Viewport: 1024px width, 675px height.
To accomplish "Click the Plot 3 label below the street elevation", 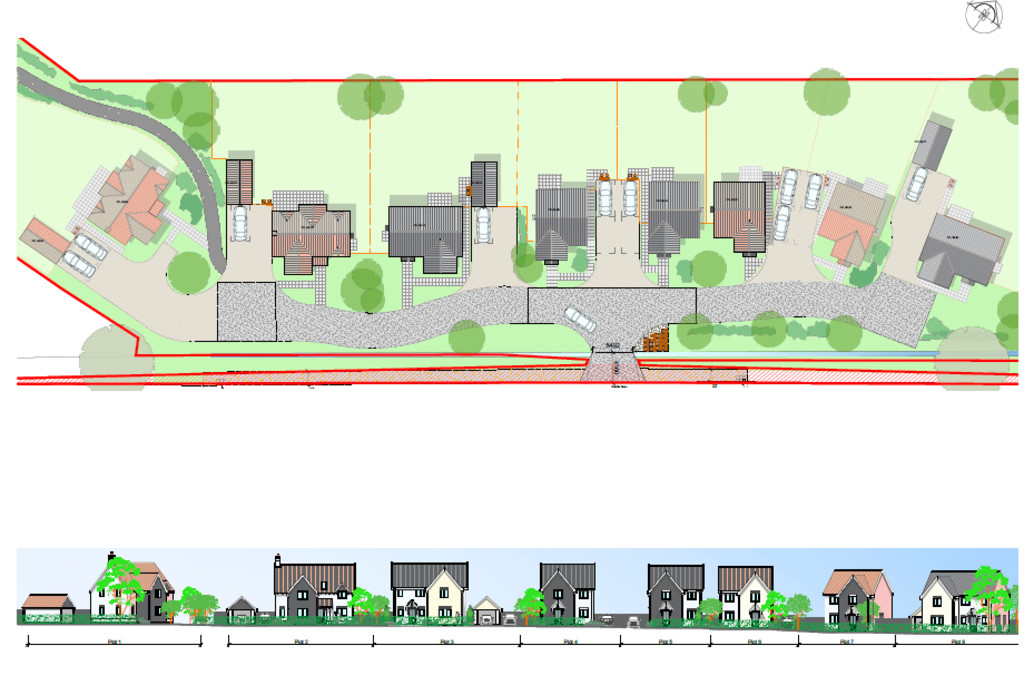I will [x=446, y=641].
